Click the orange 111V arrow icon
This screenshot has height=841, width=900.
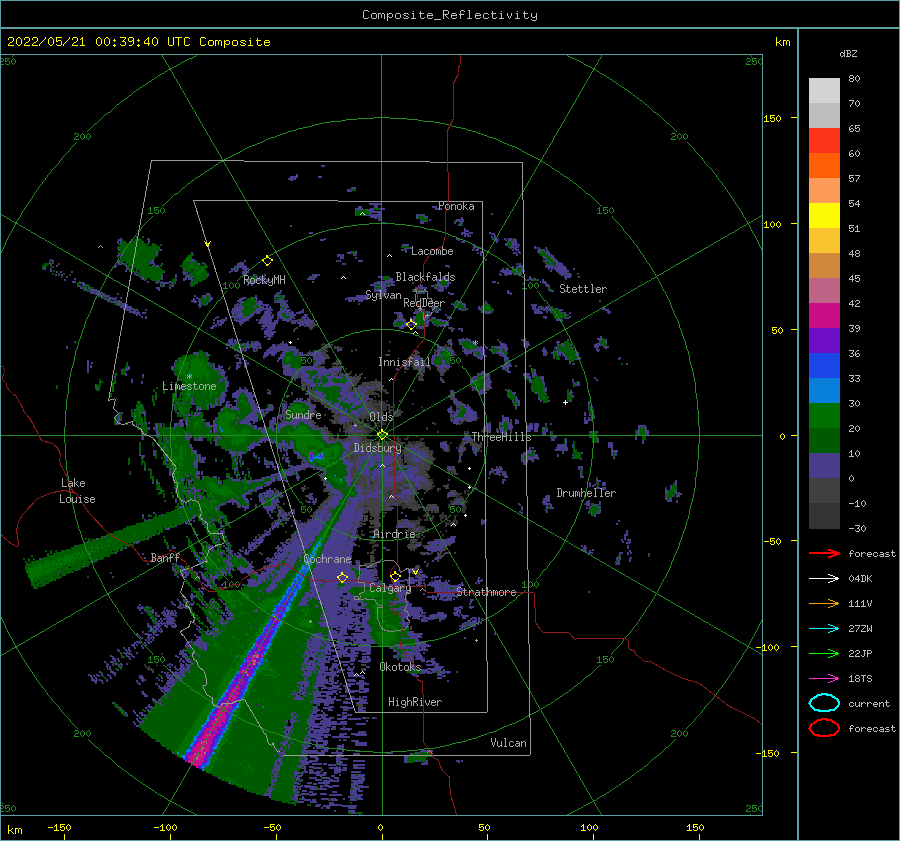point(824,603)
